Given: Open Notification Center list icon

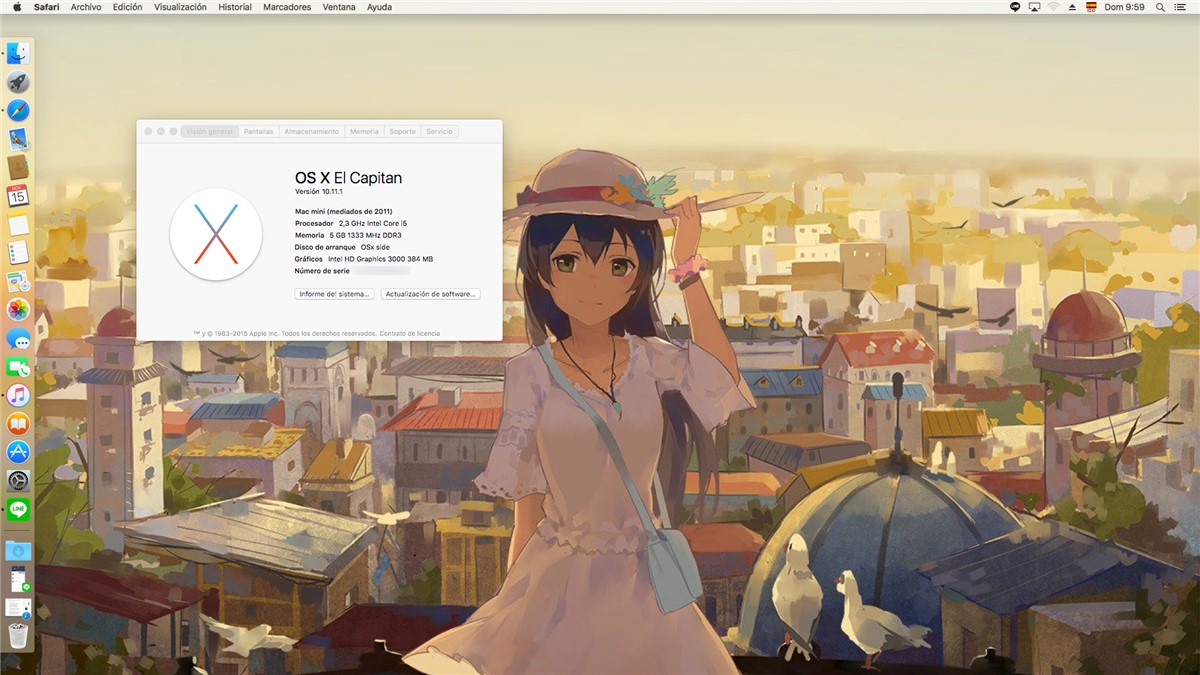Looking at the screenshot, I should (x=1182, y=7).
